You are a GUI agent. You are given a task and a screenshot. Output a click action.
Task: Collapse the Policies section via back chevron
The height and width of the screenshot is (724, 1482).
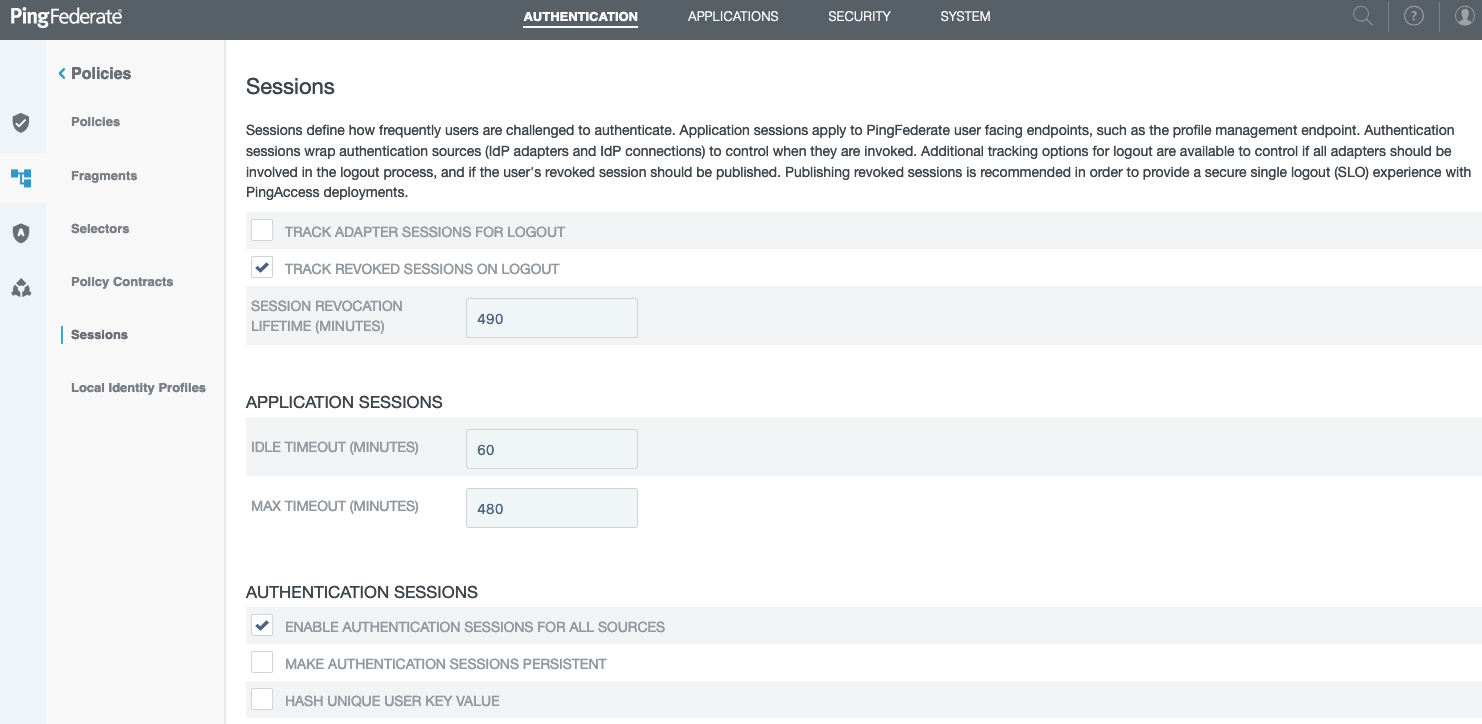[62, 73]
